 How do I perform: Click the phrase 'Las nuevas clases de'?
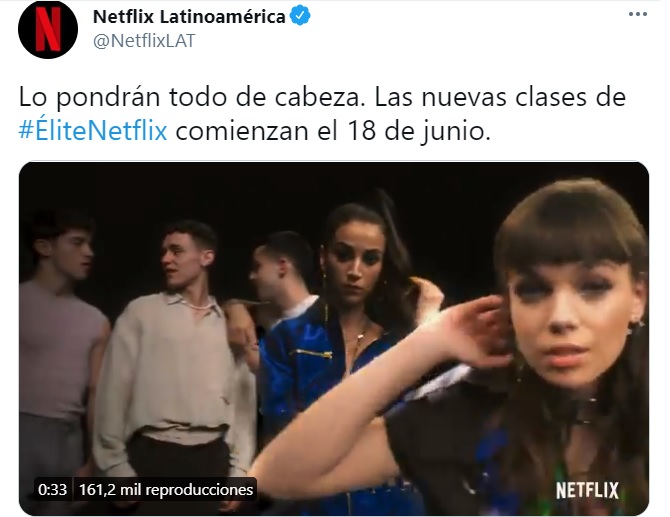500,97
